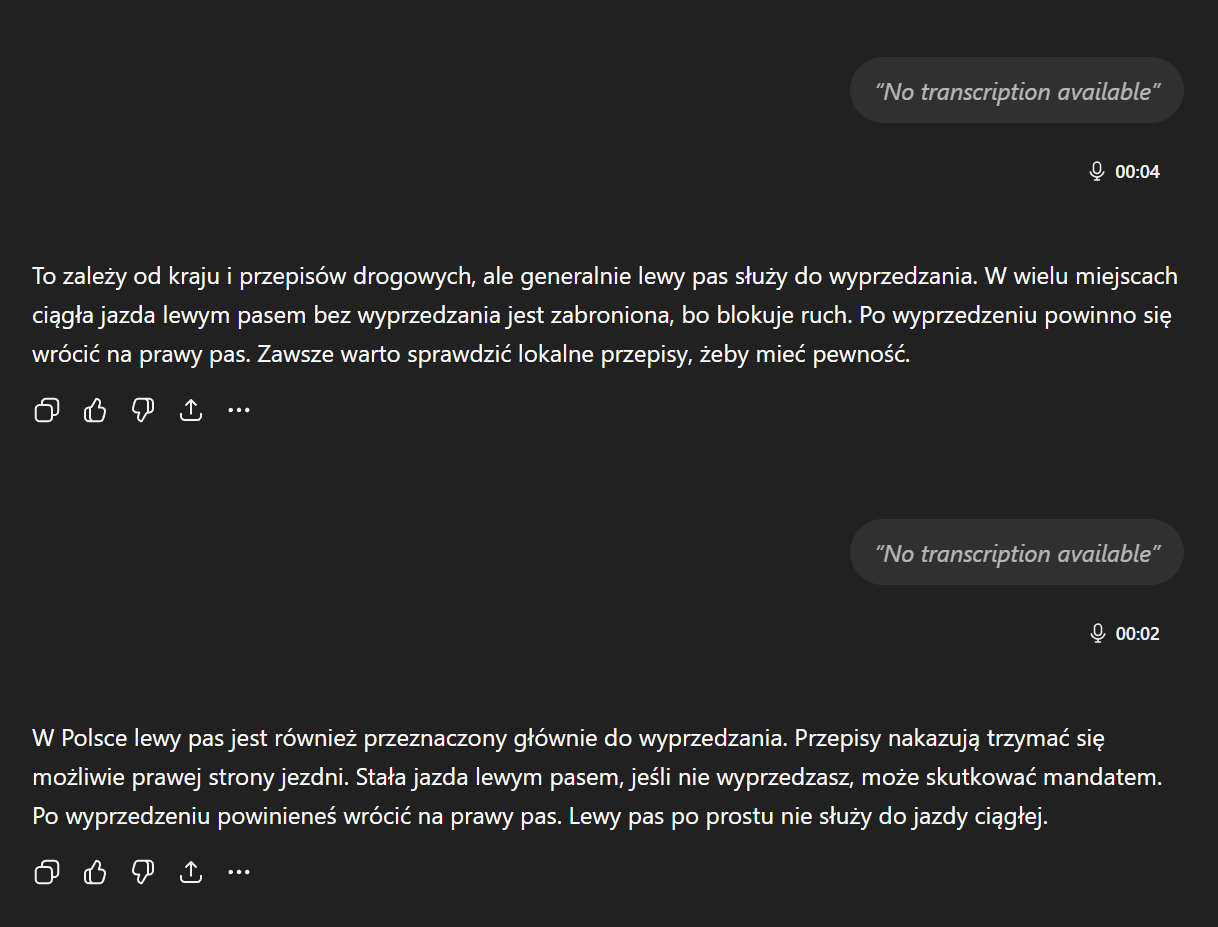Expand more options under the "W Polsce" response
The width and height of the screenshot is (1218, 927).
pos(239,873)
